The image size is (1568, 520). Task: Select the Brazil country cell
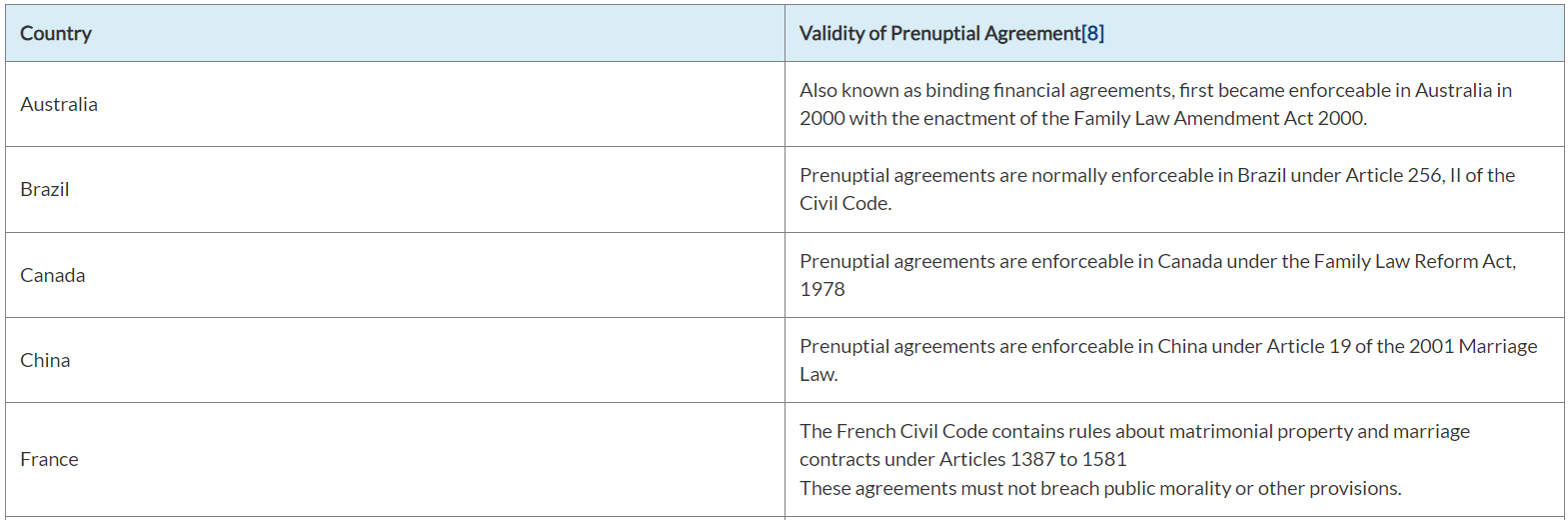coord(45,189)
